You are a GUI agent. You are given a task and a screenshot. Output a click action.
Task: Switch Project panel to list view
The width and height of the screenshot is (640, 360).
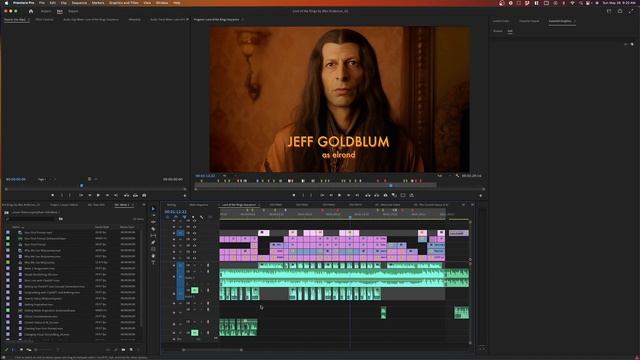[x=13, y=350]
